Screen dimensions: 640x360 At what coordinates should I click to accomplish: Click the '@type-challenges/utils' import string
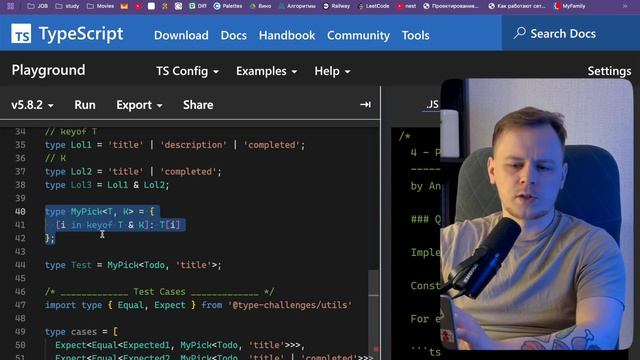click(290, 305)
